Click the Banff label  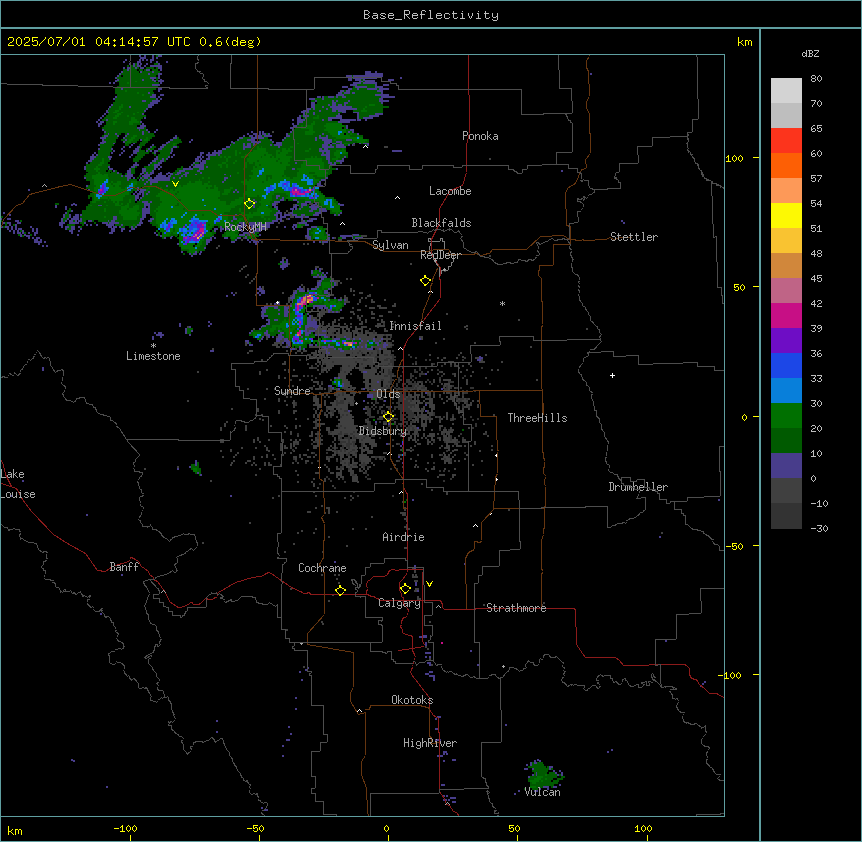coord(124,567)
